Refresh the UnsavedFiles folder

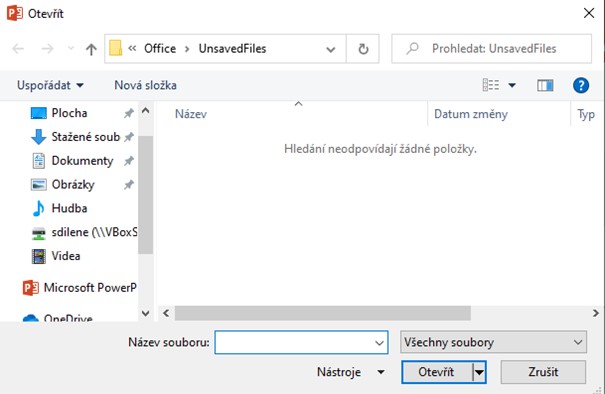point(363,49)
